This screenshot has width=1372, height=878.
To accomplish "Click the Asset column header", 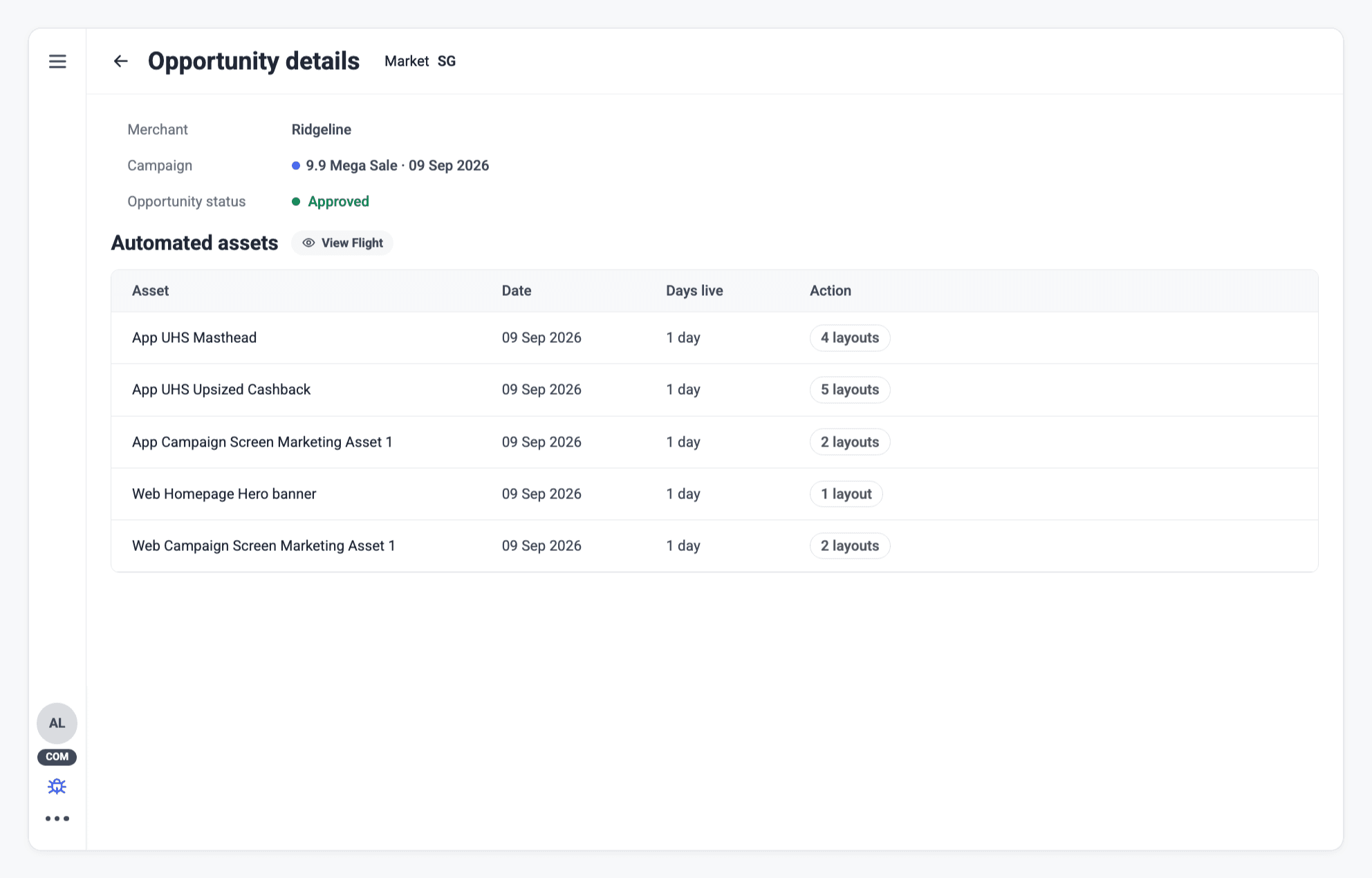I will [151, 291].
